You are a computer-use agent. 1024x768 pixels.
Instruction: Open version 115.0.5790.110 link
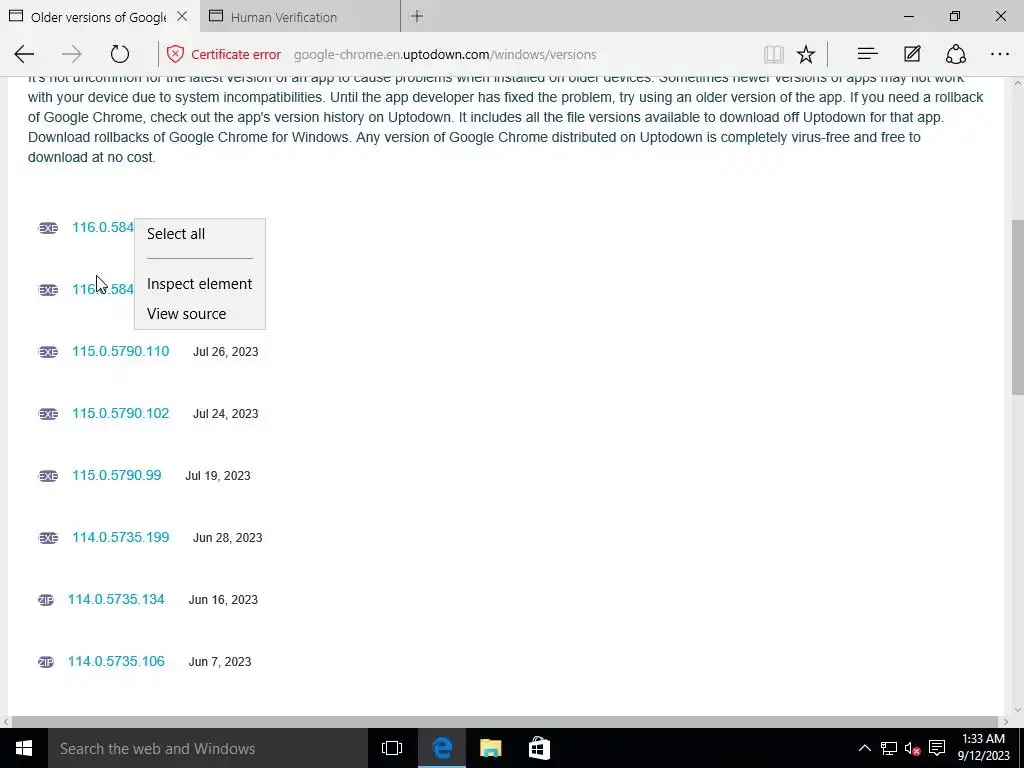coord(120,351)
